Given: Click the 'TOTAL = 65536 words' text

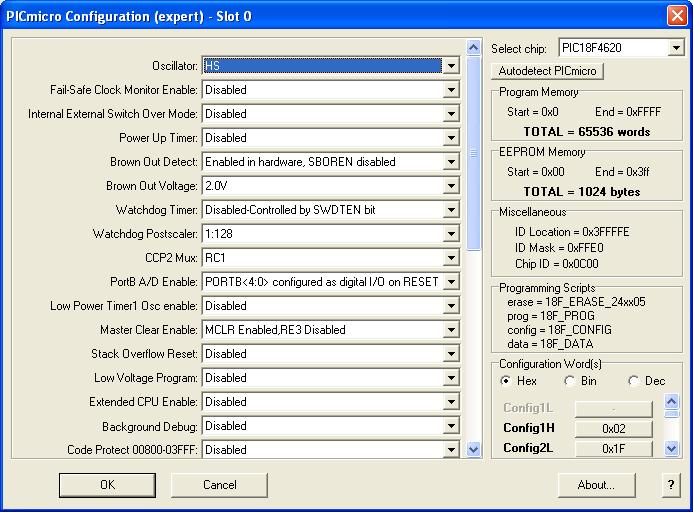Looking at the screenshot, I should [586, 132].
